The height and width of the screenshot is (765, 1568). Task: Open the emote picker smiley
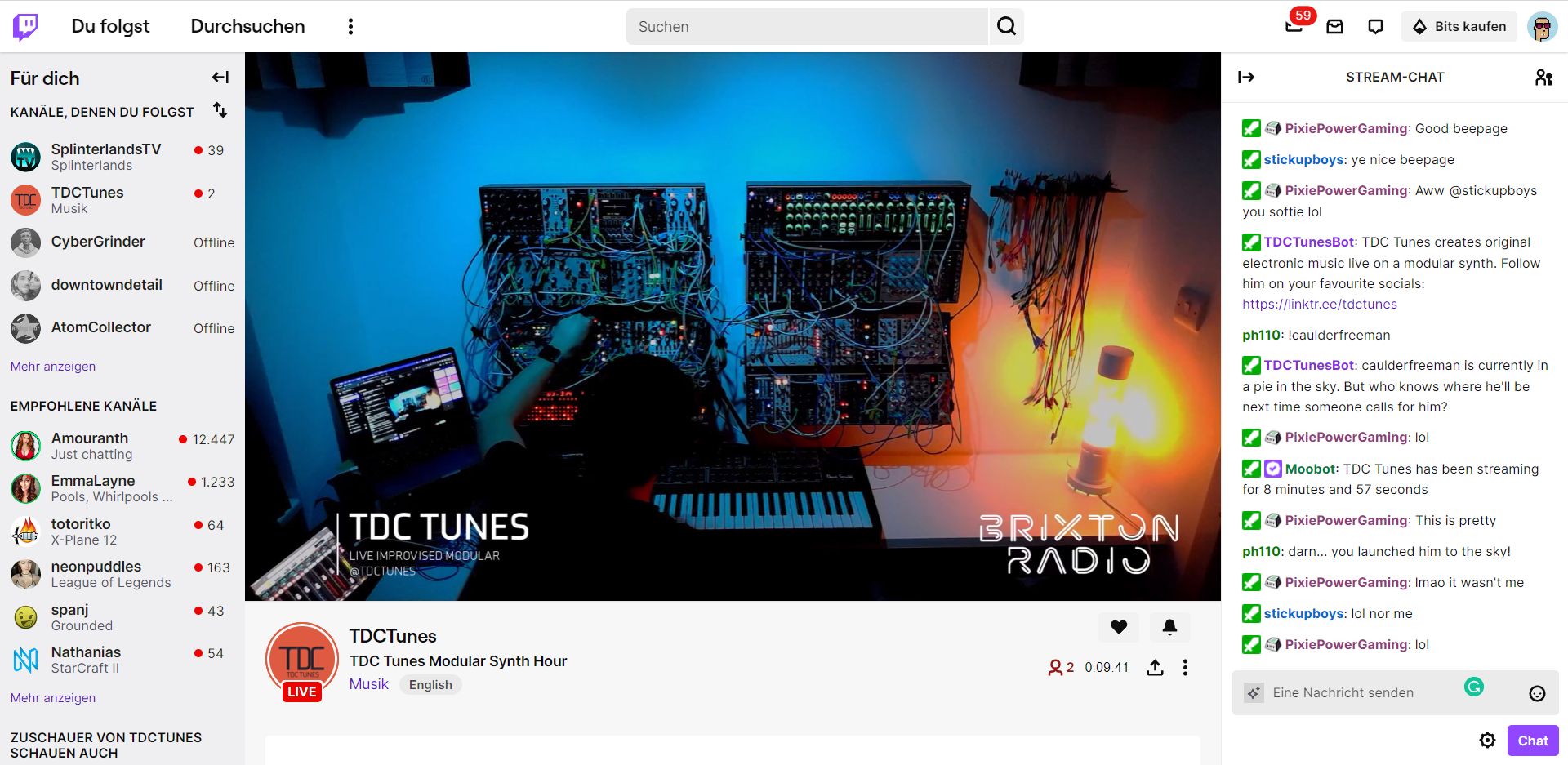pyautogui.click(x=1537, y=693)
